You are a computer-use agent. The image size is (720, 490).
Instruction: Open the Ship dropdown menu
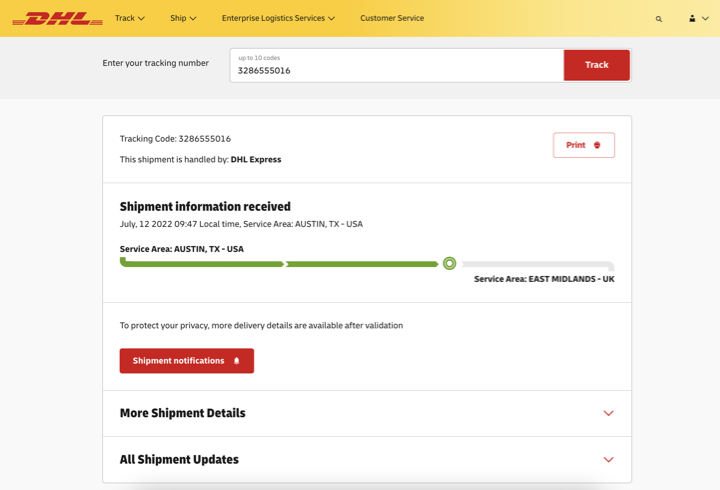pyautogui.click(x=183, y=18)
